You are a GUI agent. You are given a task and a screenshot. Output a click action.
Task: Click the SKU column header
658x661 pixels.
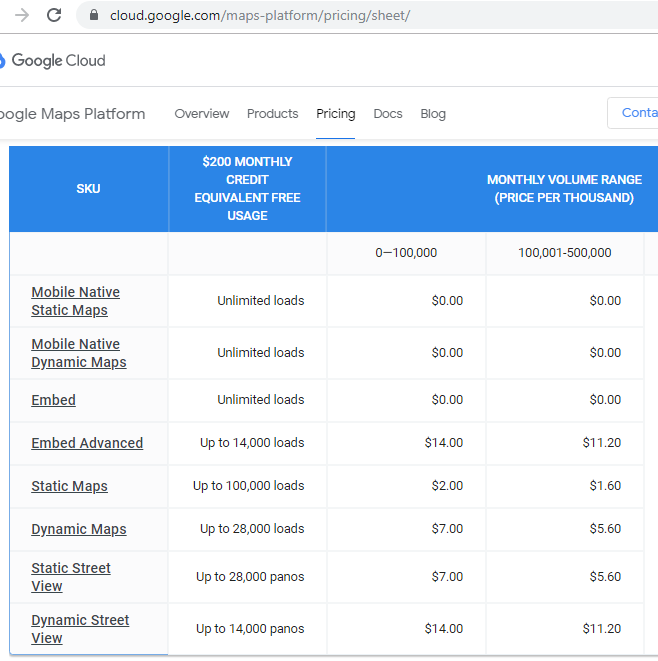tap(89, 188)
